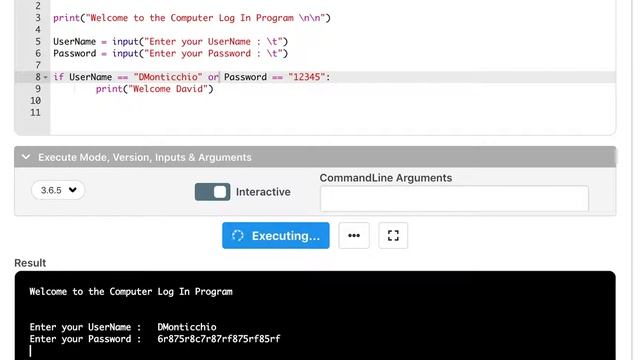Screen dimensions: 640x360
Task: Click the UserName variable on line 5
Action: click(x=74, y=42)
